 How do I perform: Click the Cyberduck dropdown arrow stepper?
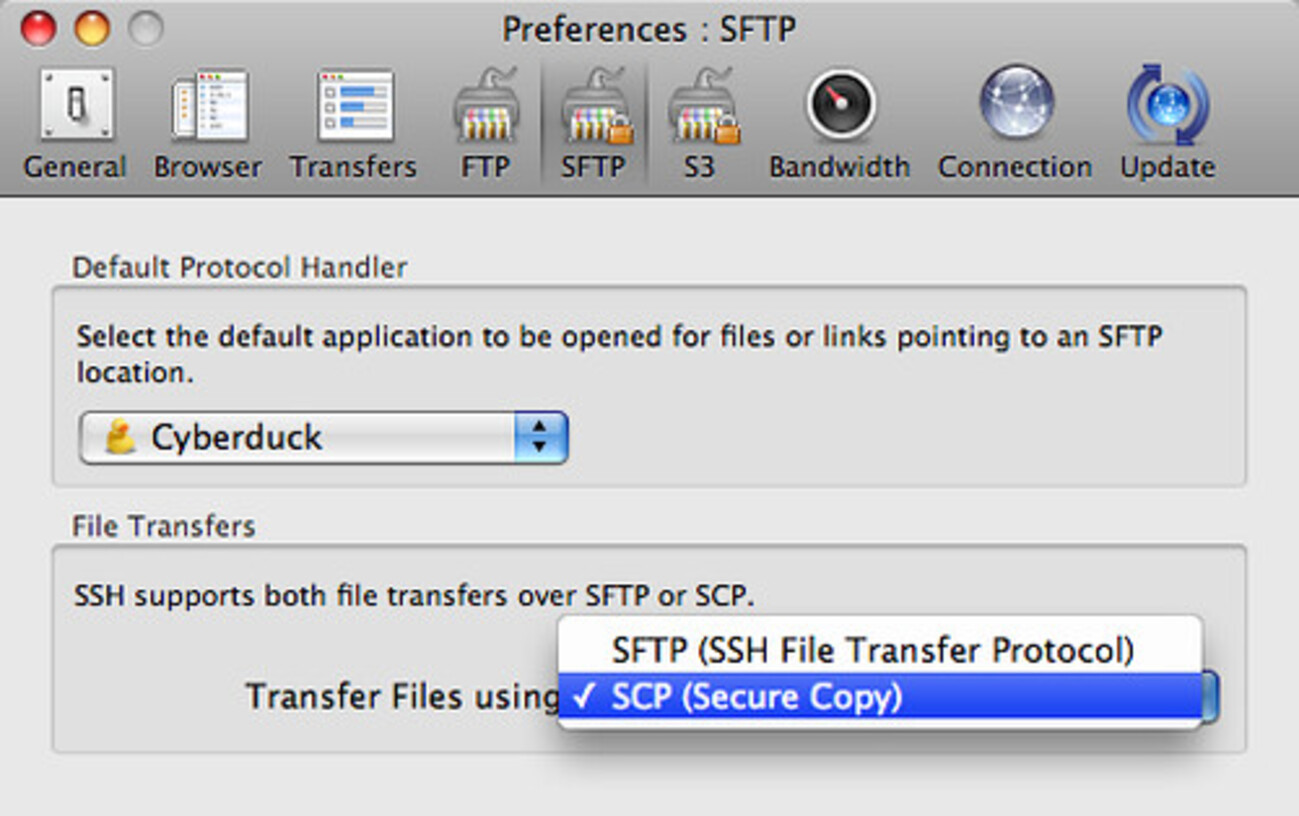[x=540, y=438]
